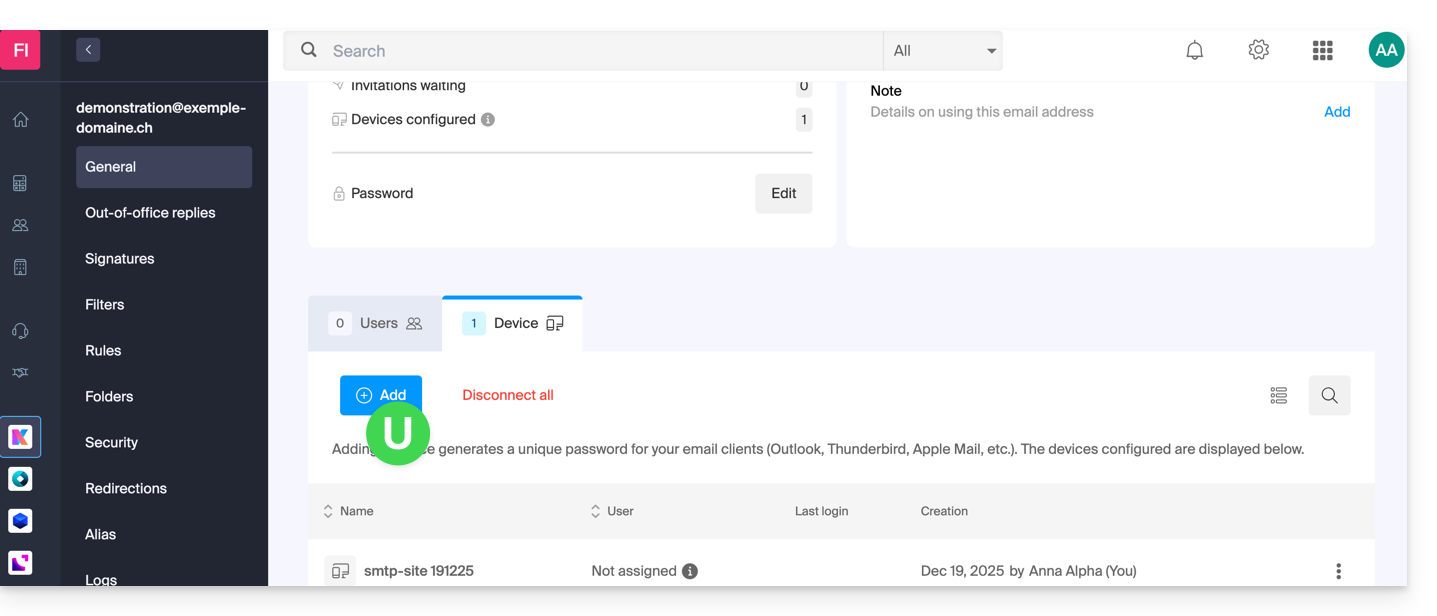Switch to the Users tab
Viewport: 1437px width, 616px height.
tap(376, 323)
